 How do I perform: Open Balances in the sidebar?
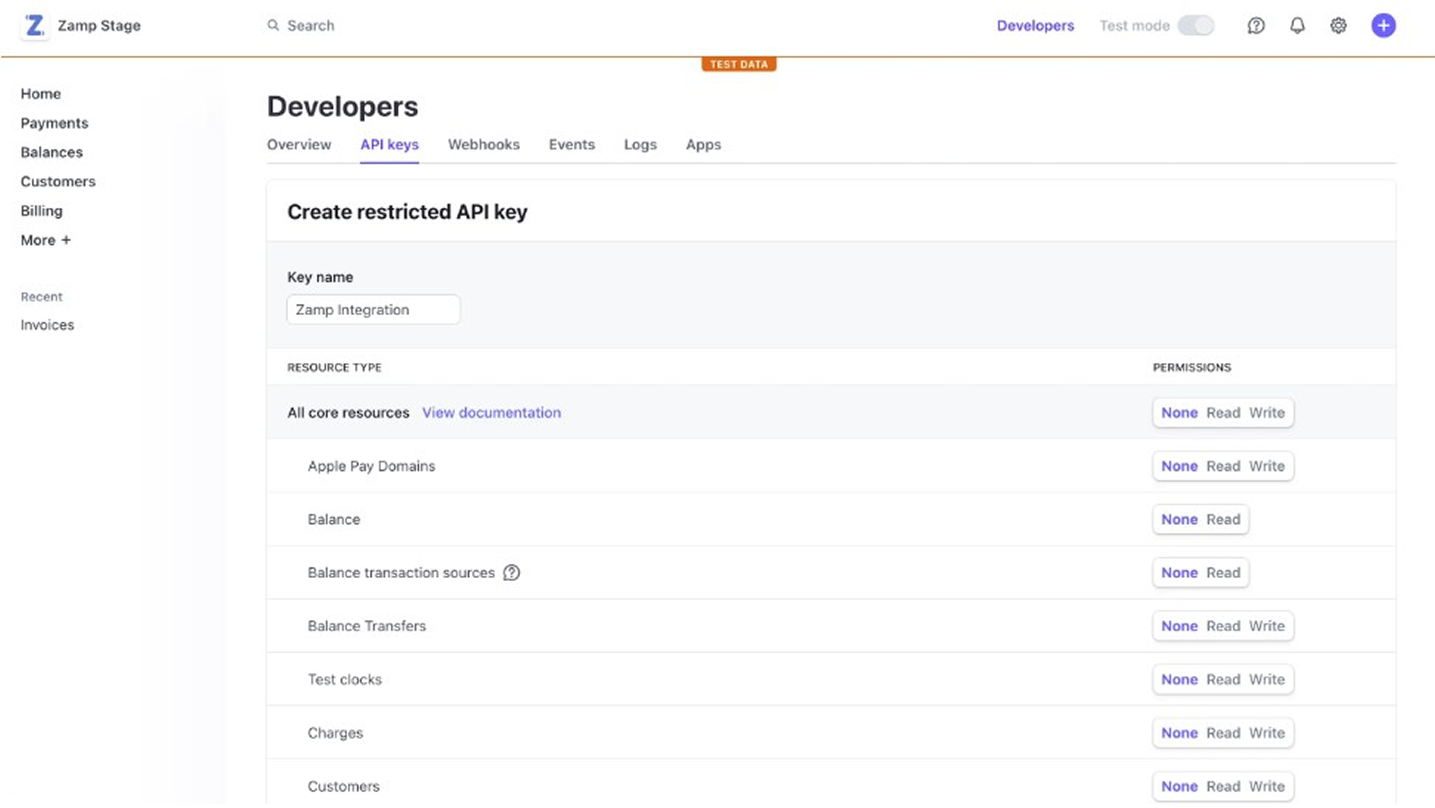52,152
